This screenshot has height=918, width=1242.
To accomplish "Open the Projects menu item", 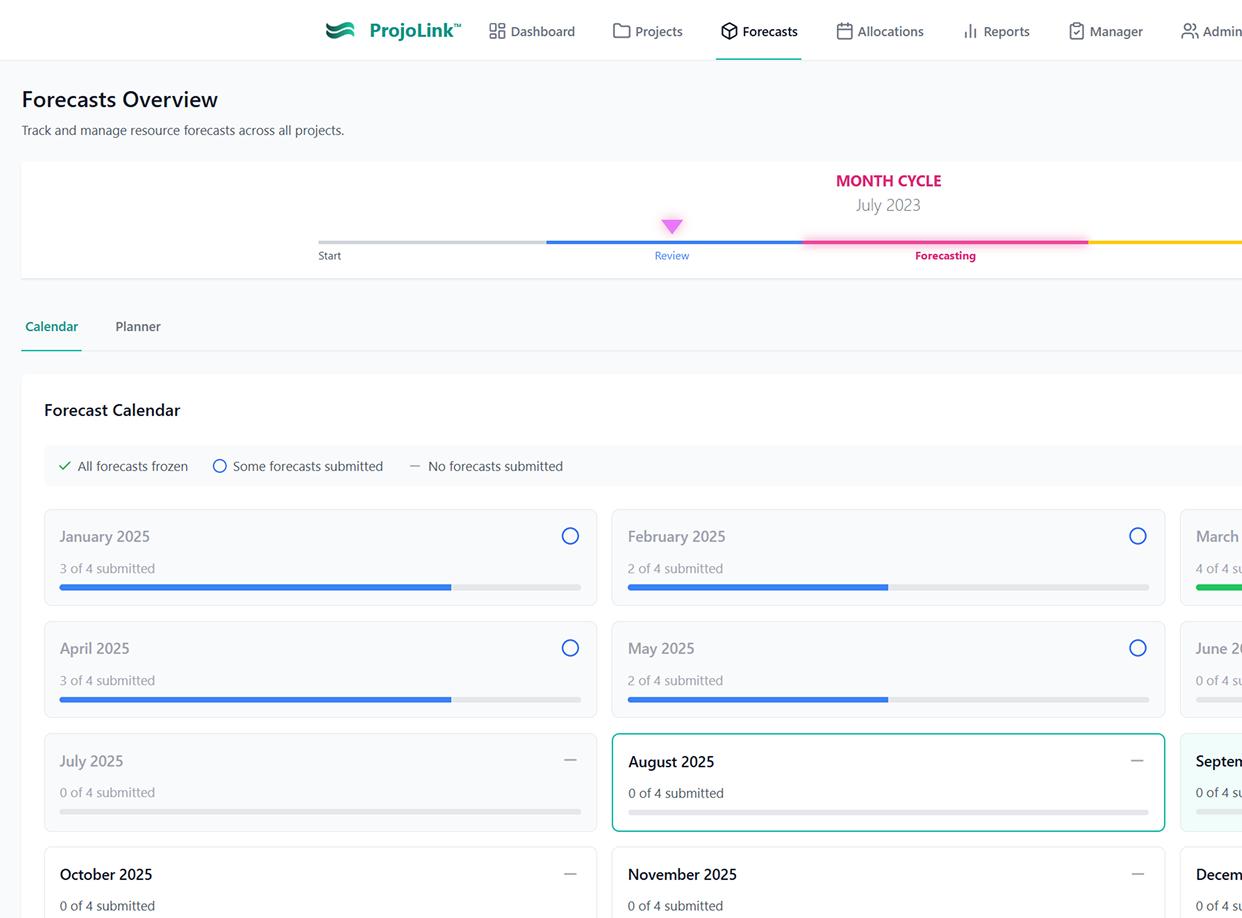I will pyautogui.click(x=648, y=31).
